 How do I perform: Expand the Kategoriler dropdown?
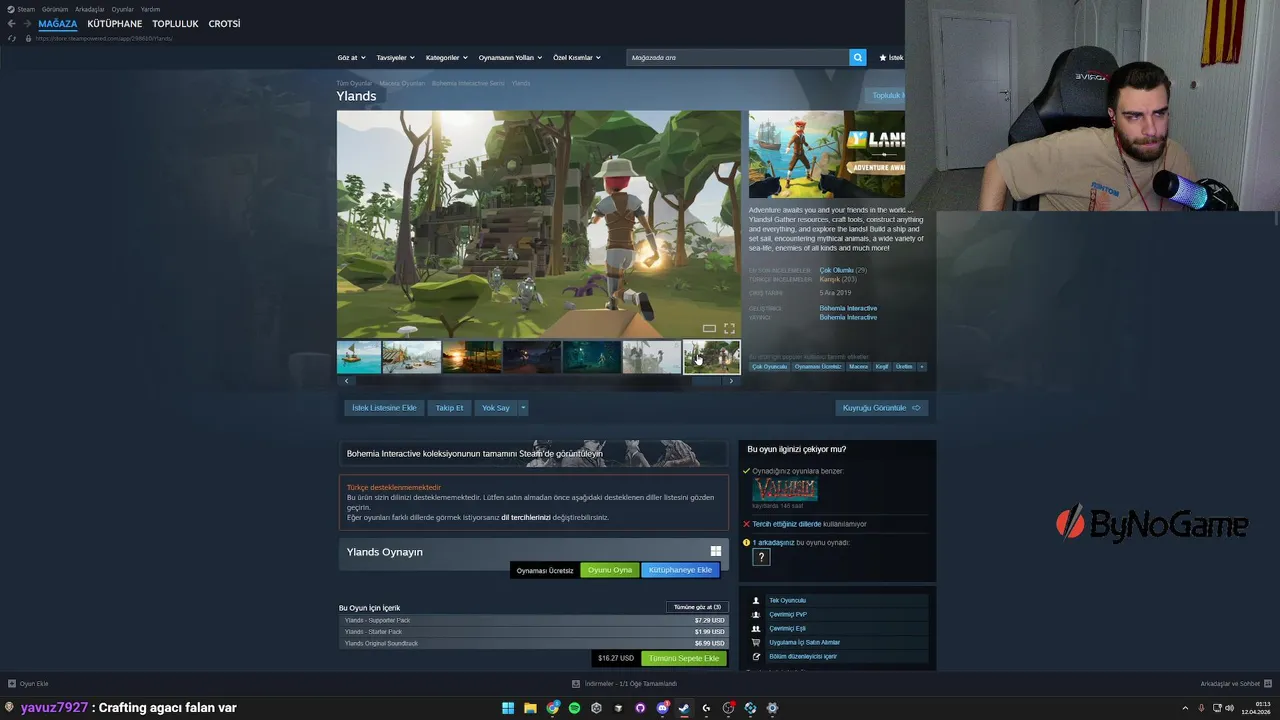click(446, 57)
